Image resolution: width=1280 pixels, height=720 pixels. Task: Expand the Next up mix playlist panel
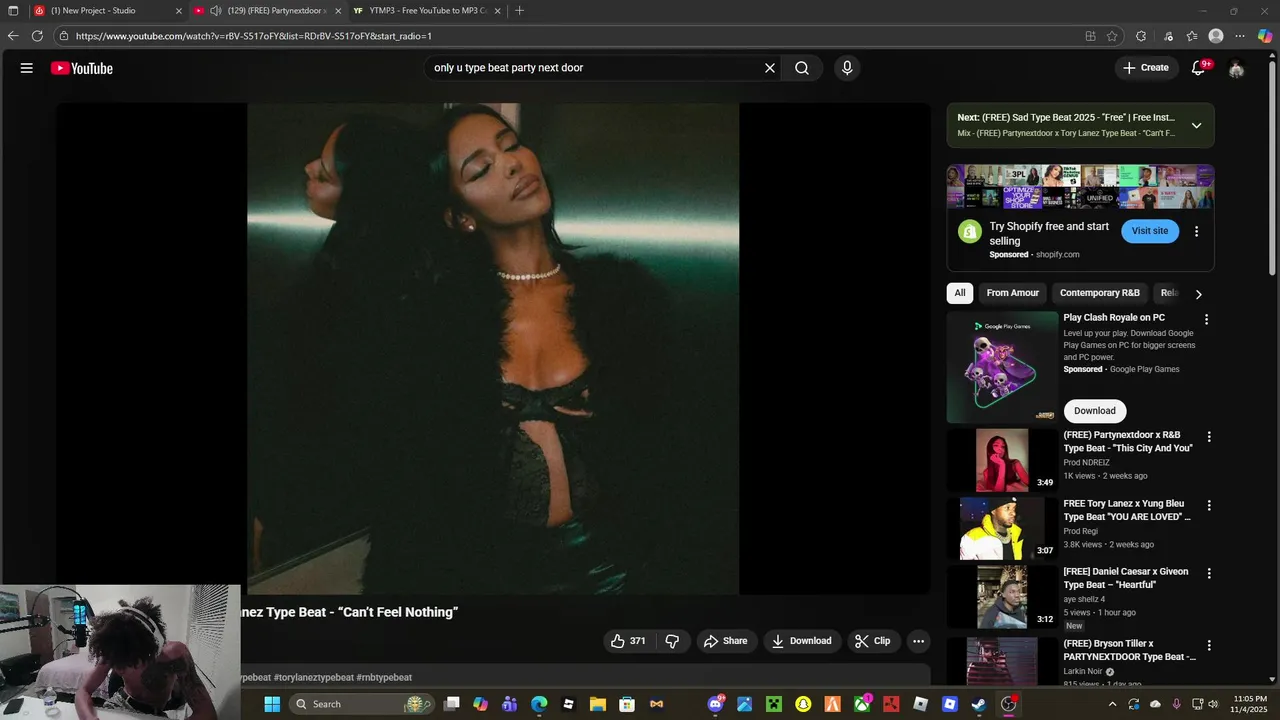point(1196,126)
